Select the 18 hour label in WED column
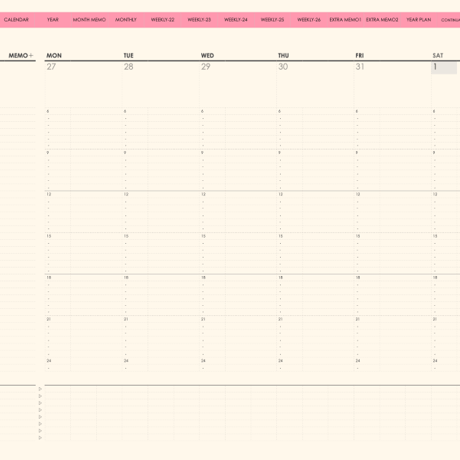Viewport: 460px width, 460px height. [x=203, y=278]
